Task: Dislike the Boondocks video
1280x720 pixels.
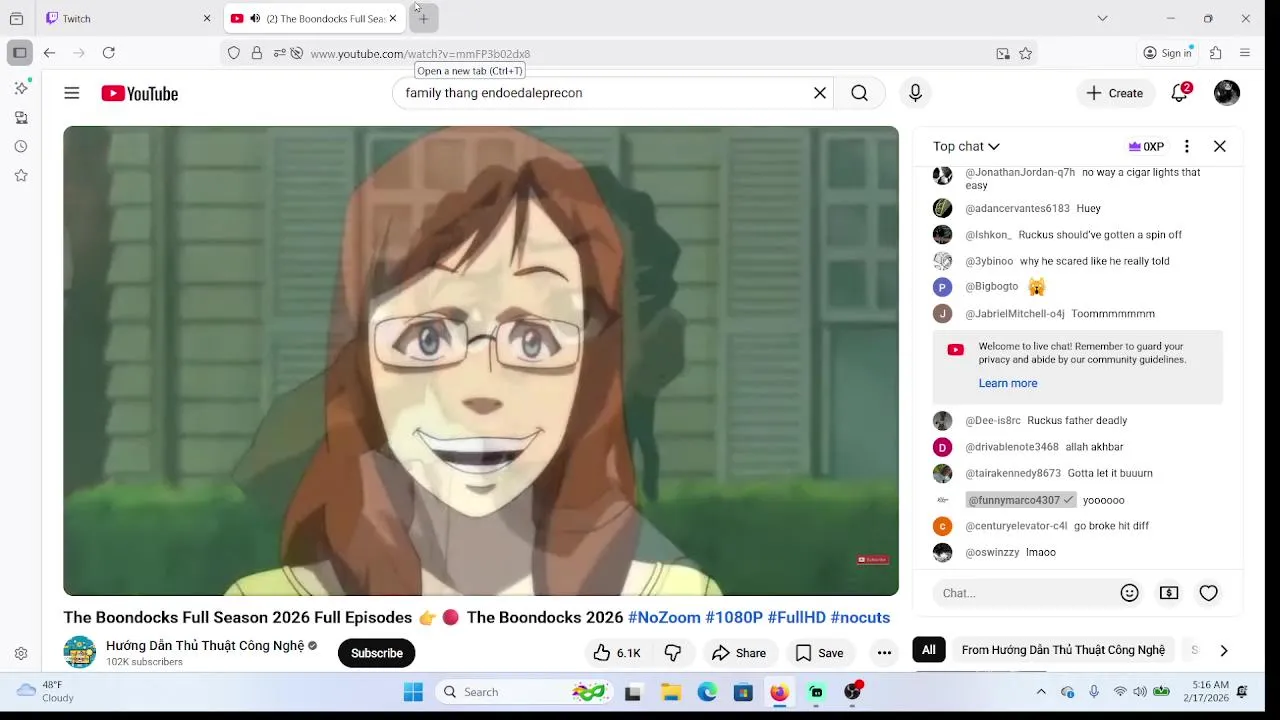Action: [x=673, y=653]
